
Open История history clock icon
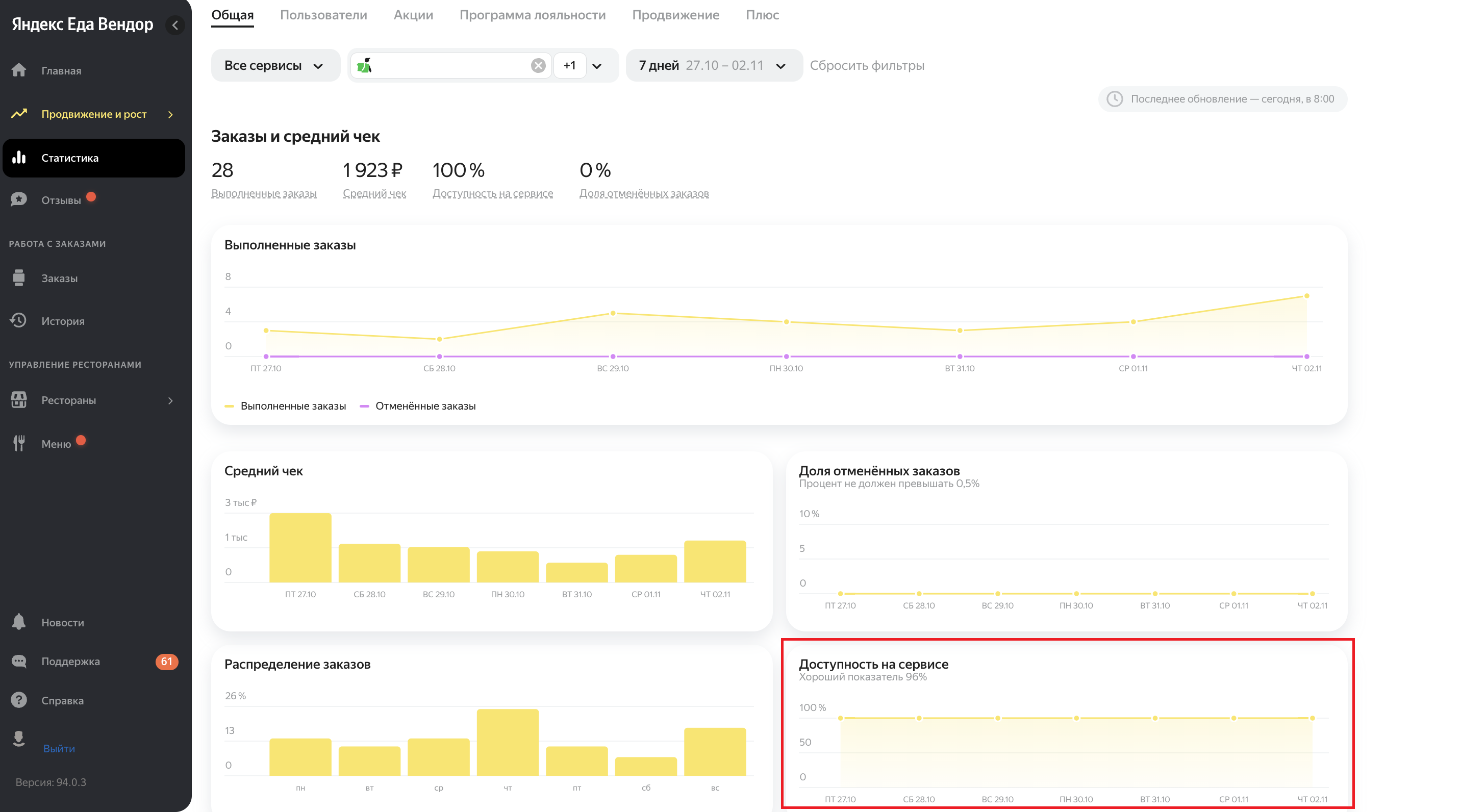(x=19, y=320)
